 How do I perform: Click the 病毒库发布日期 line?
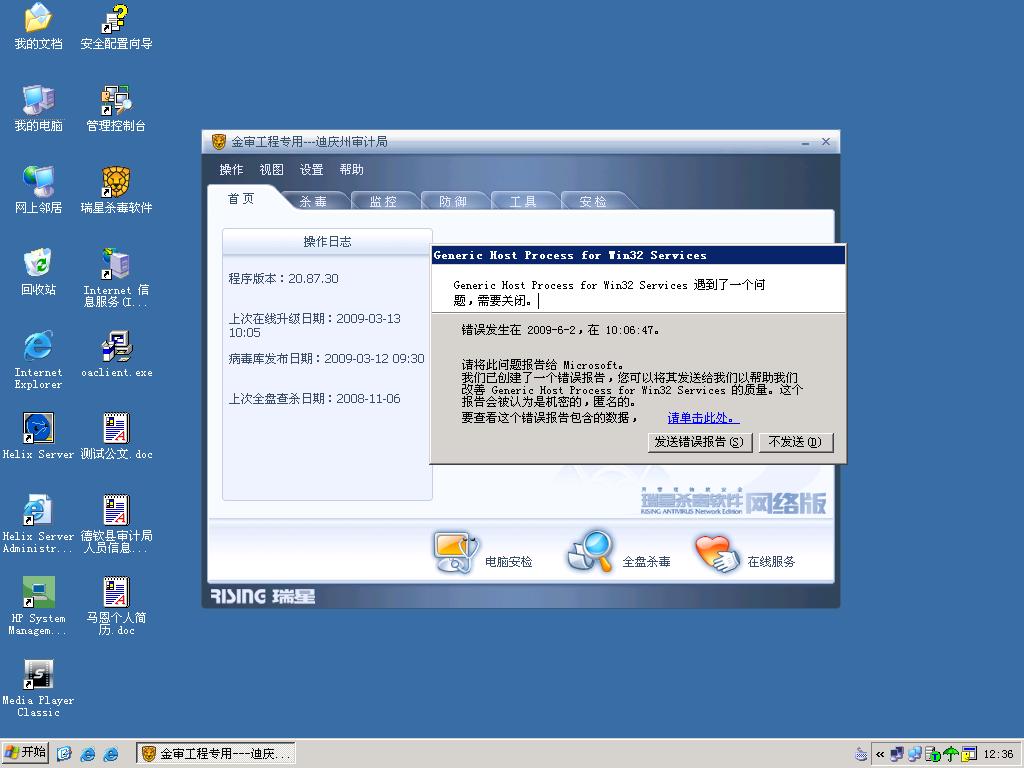(327, 359)
